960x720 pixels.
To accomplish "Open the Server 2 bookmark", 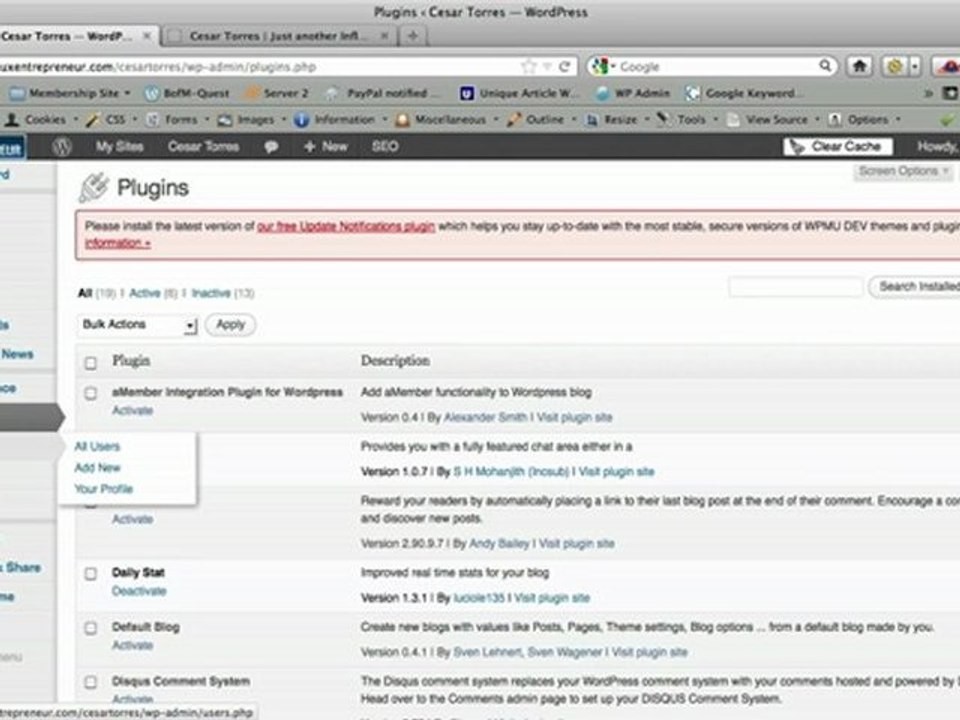I will coord(276,93).
